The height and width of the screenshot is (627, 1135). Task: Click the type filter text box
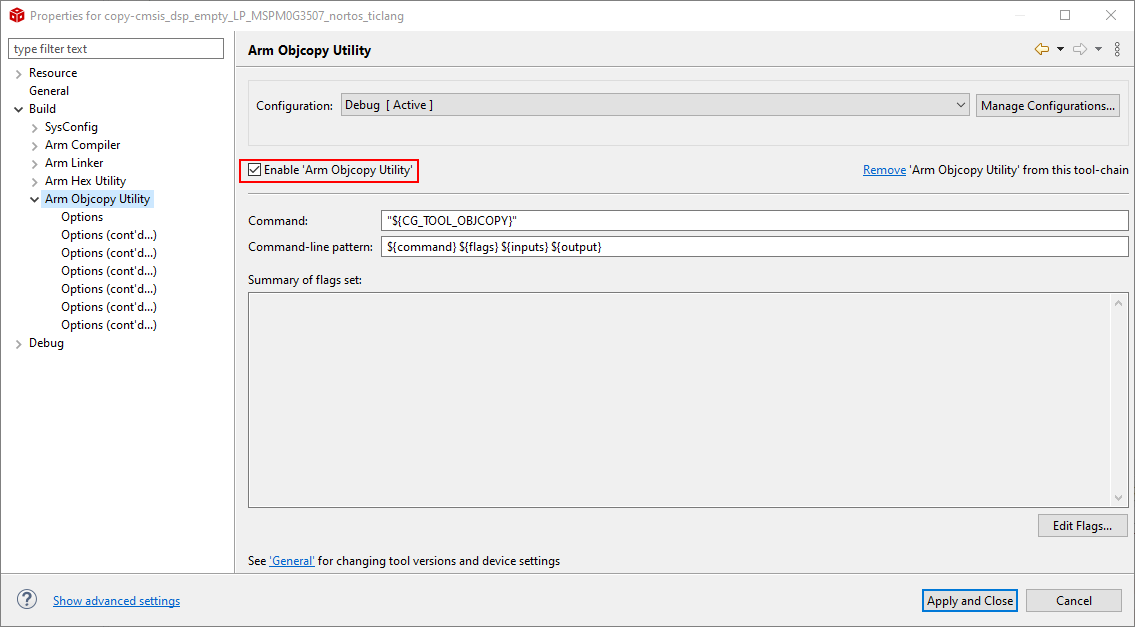(x=116, y=49)
